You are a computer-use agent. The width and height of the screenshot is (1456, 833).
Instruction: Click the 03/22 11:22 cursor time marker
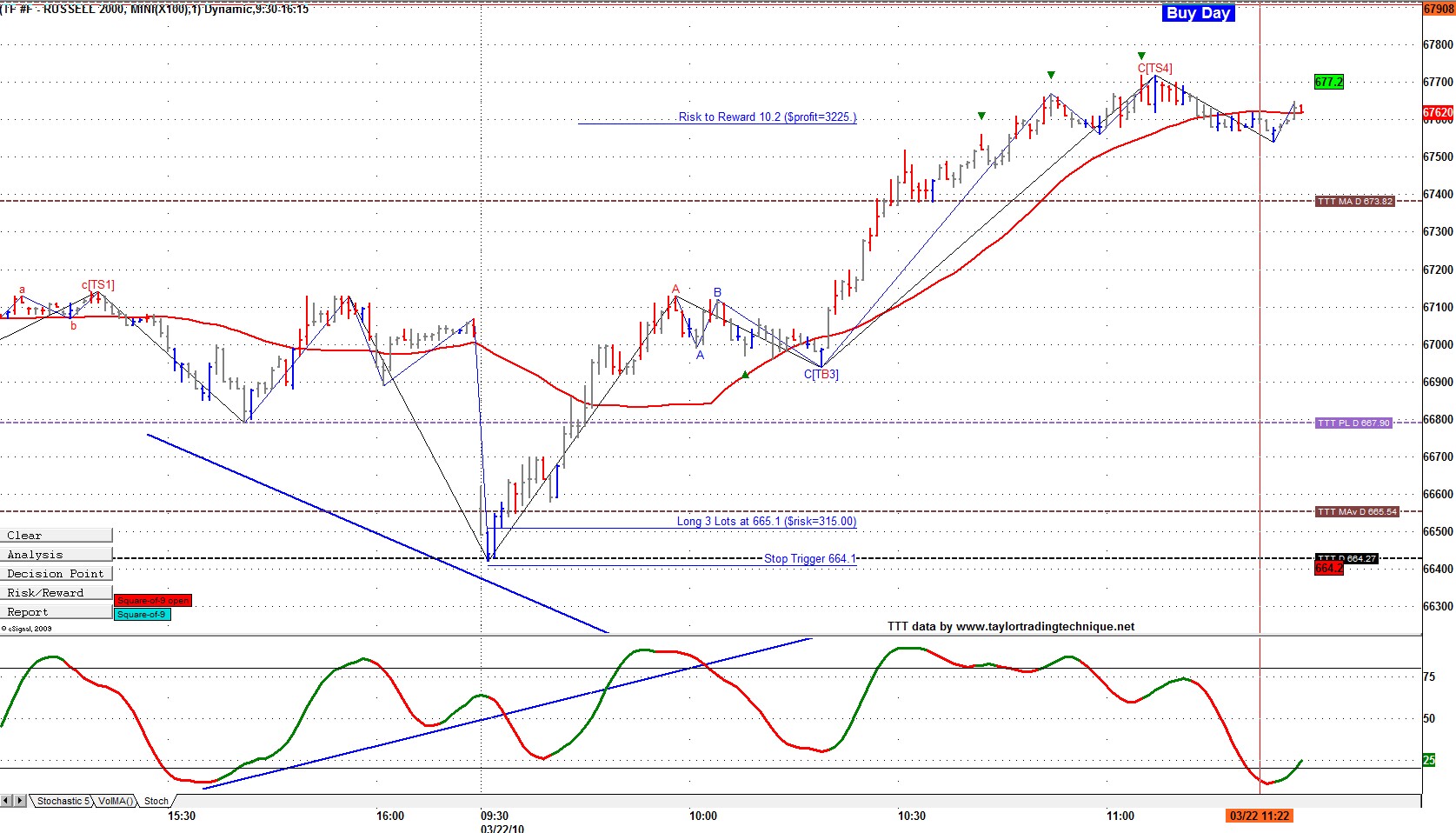pyautogui.click(x=1260, y=816)
